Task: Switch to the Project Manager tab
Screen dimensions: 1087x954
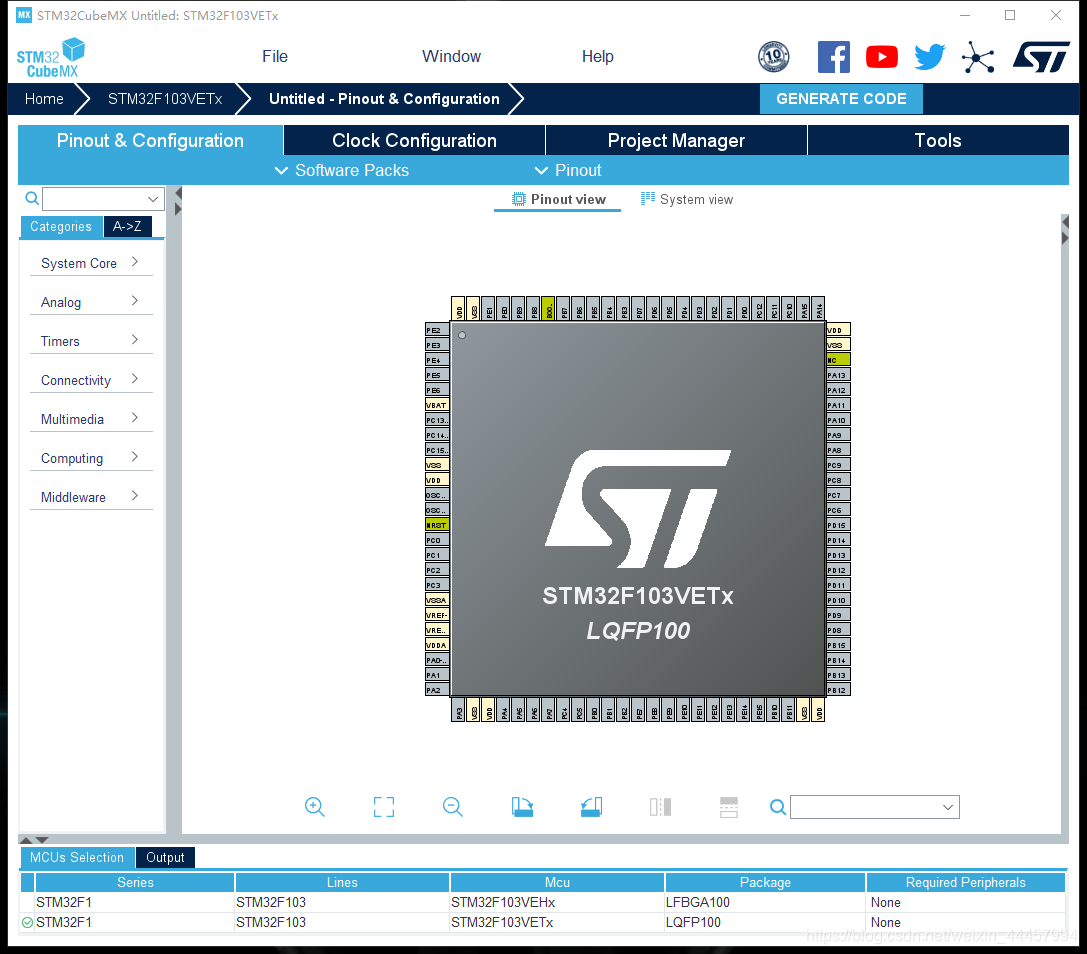Action: tap(676, 140)
